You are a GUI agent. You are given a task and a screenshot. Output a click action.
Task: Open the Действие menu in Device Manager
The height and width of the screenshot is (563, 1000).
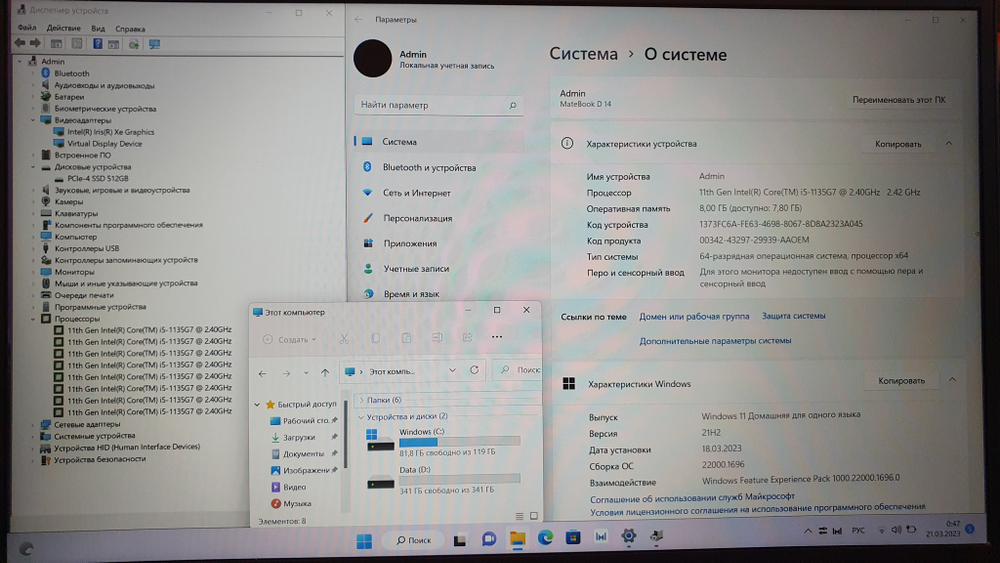63,28
